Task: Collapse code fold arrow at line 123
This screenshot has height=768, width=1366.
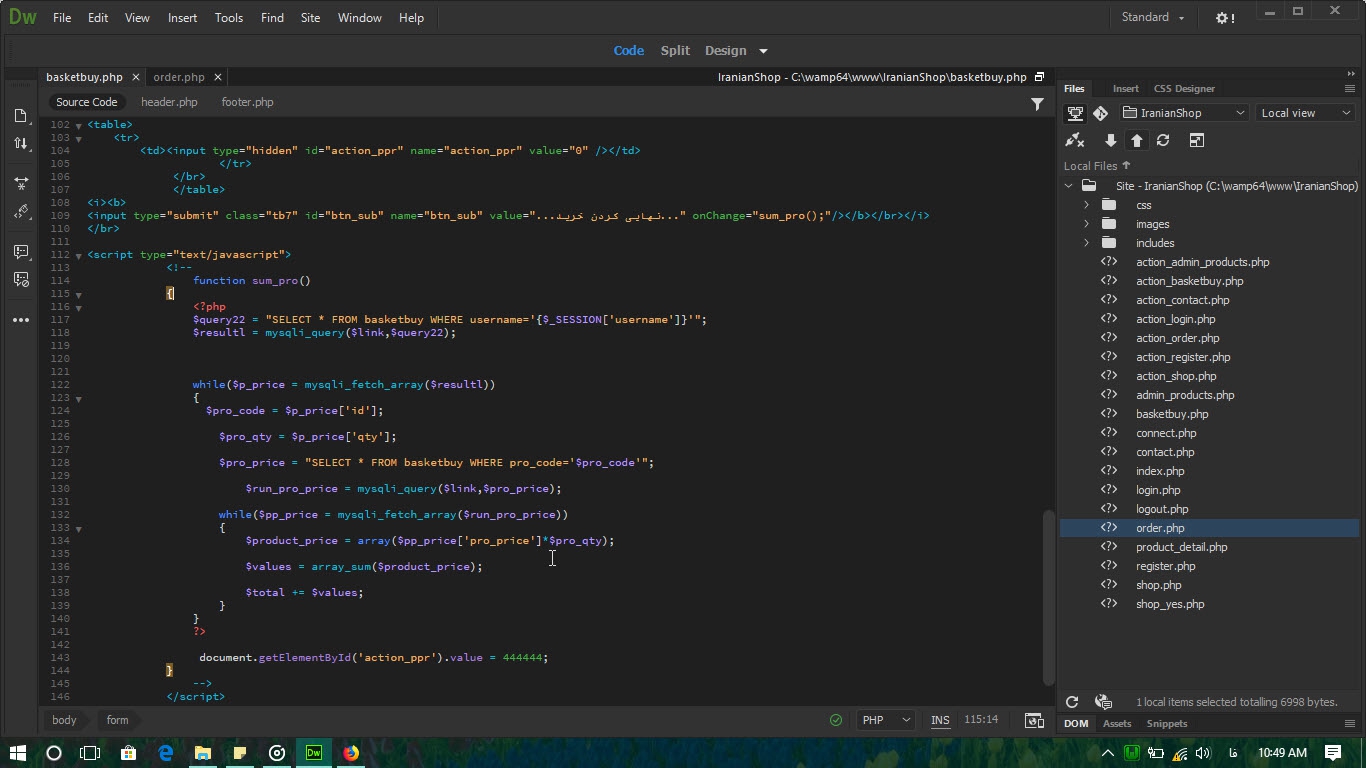Action: 78,398
